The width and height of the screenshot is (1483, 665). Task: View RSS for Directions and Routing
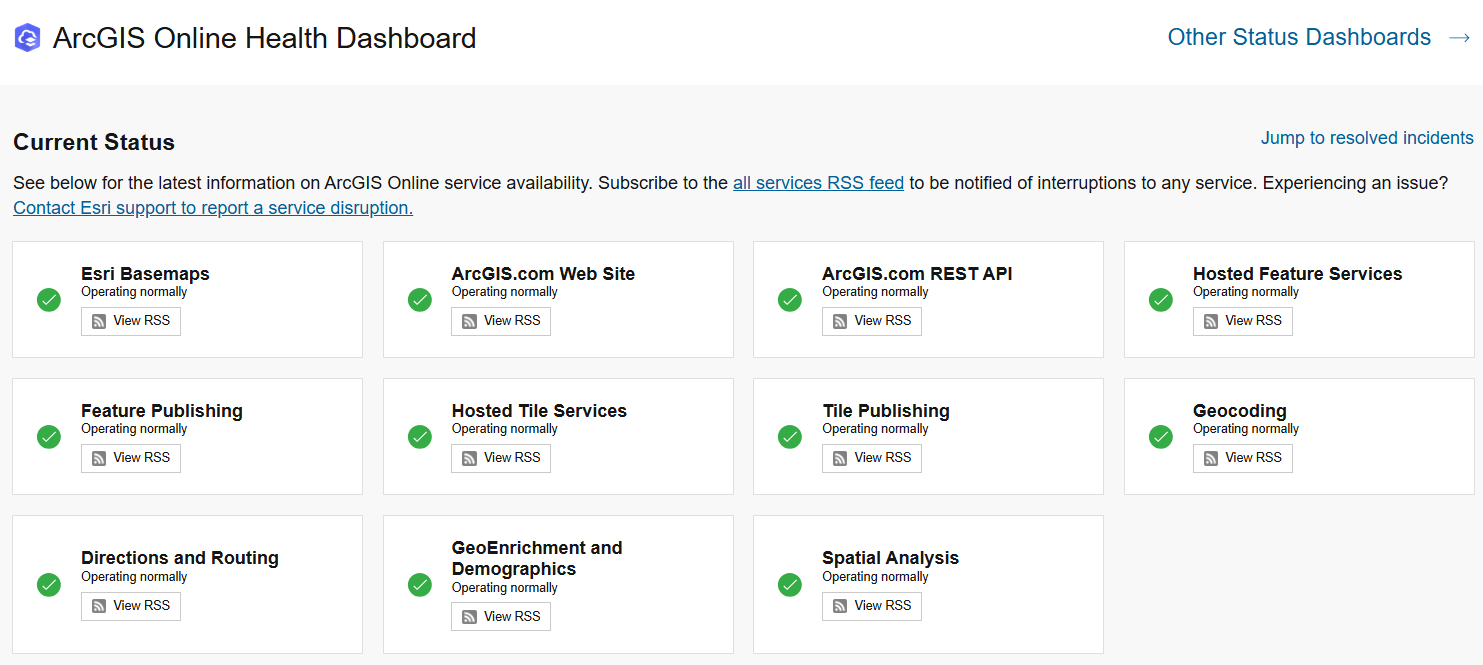point(131,606)
